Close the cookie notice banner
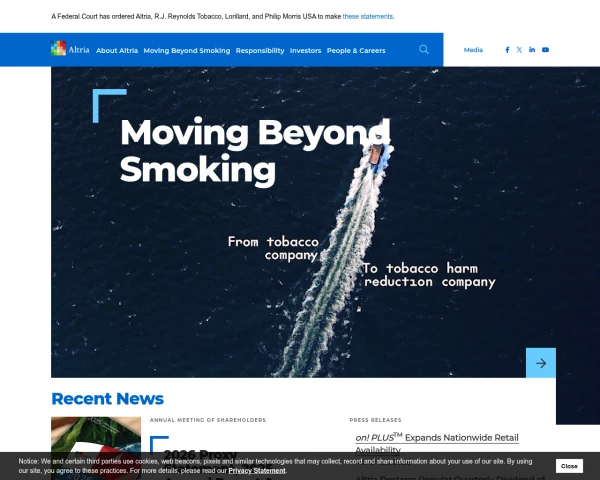 569,466
